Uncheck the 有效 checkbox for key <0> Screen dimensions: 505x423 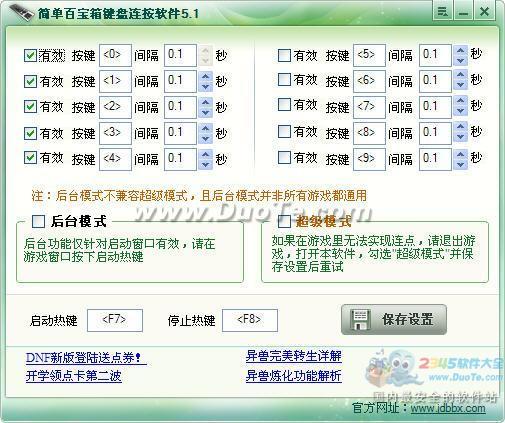tap(30, 56)
